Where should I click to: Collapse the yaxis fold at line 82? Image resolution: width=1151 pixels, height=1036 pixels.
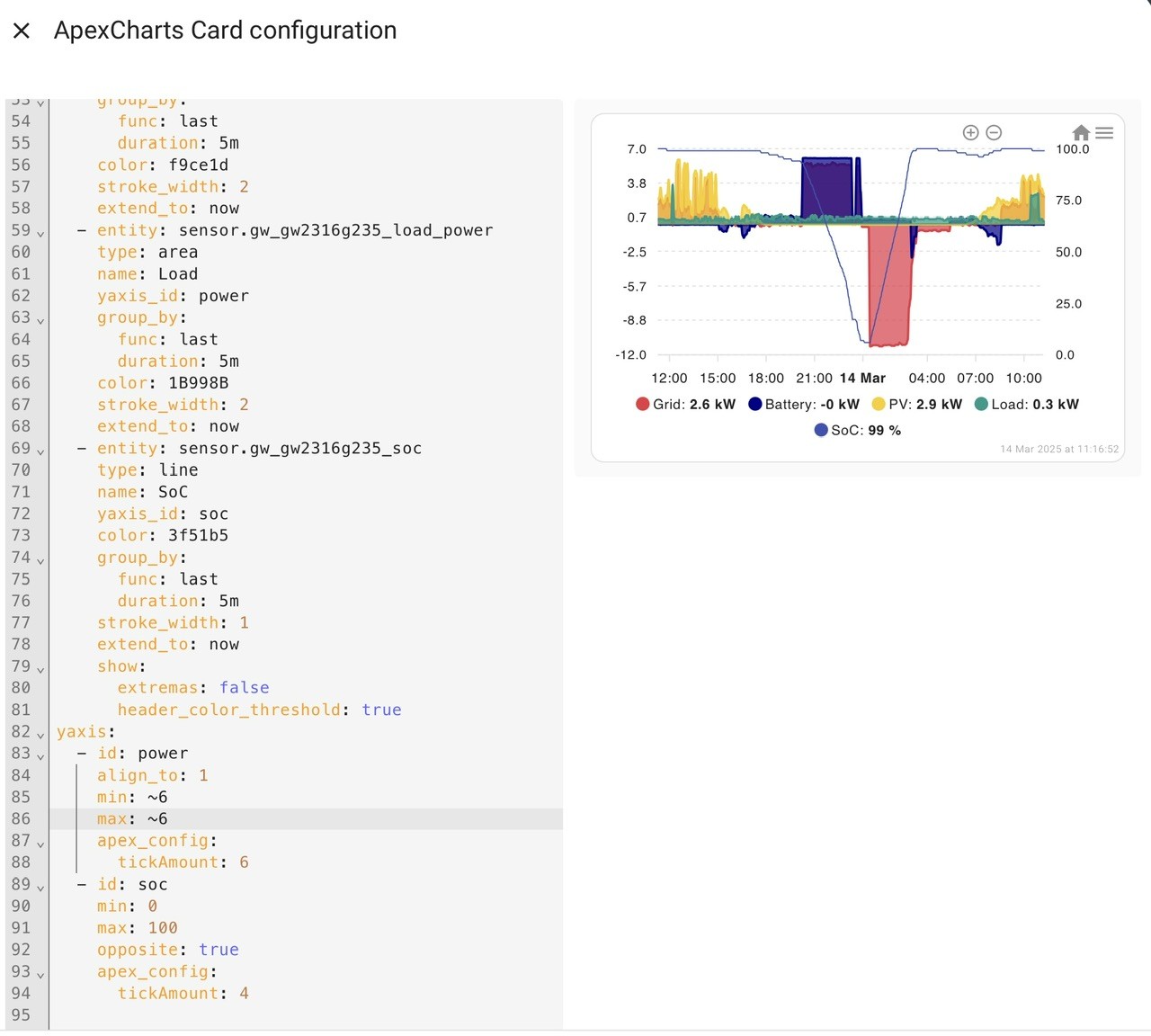coord(40,735)
